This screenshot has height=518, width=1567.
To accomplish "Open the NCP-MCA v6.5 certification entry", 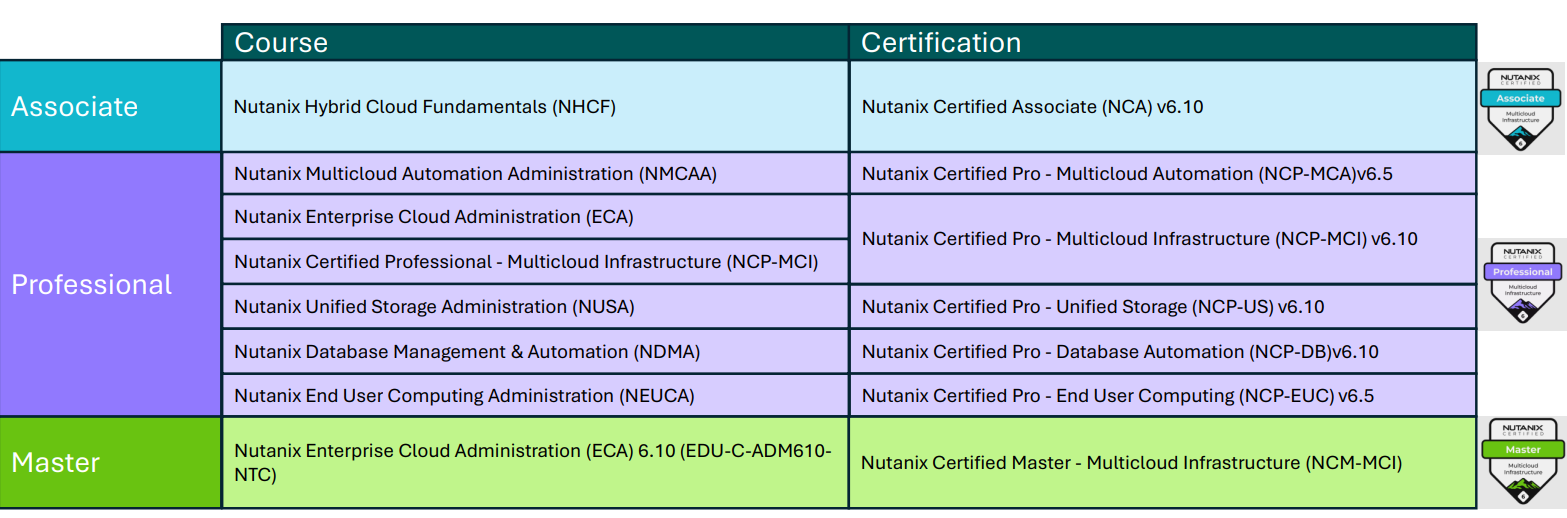I will (1127, 173).
